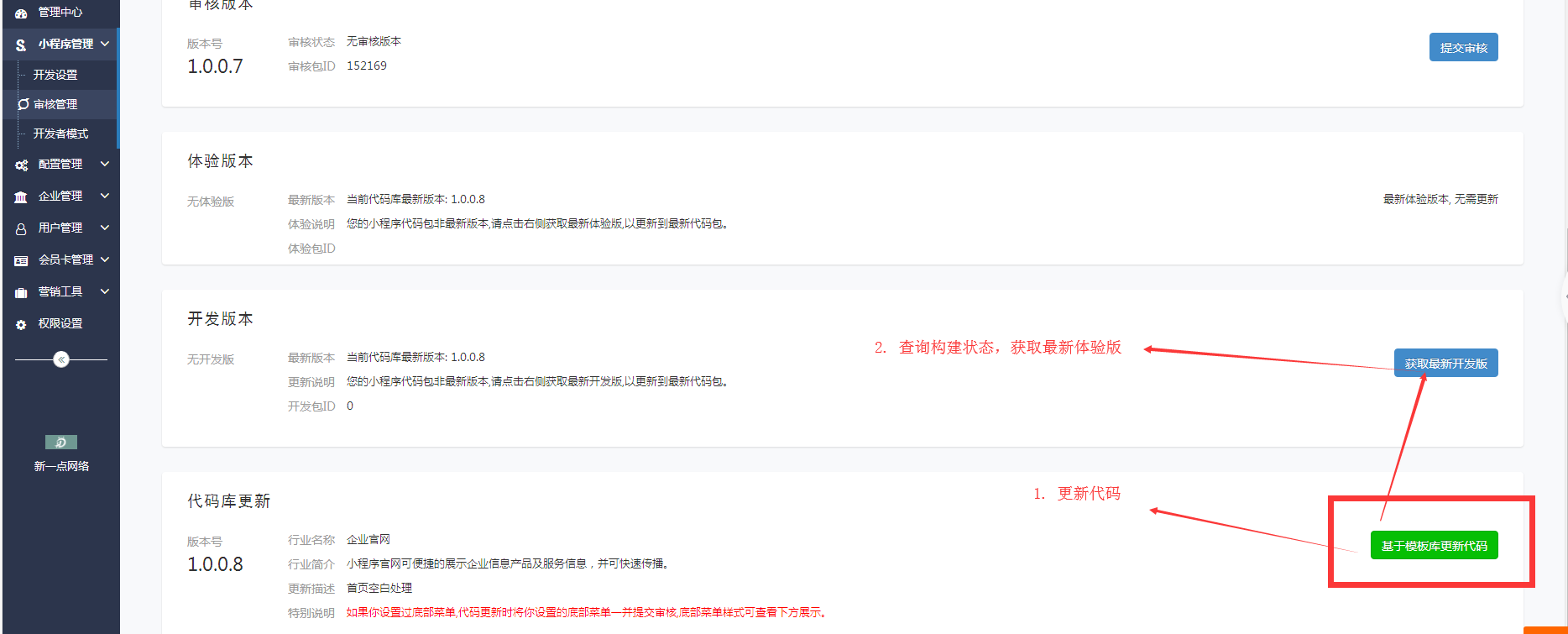Click the 新一点网络 logo thumbnail
Image resolution: width=1568 pixels, height=634 pixels.
coord(61,443)
